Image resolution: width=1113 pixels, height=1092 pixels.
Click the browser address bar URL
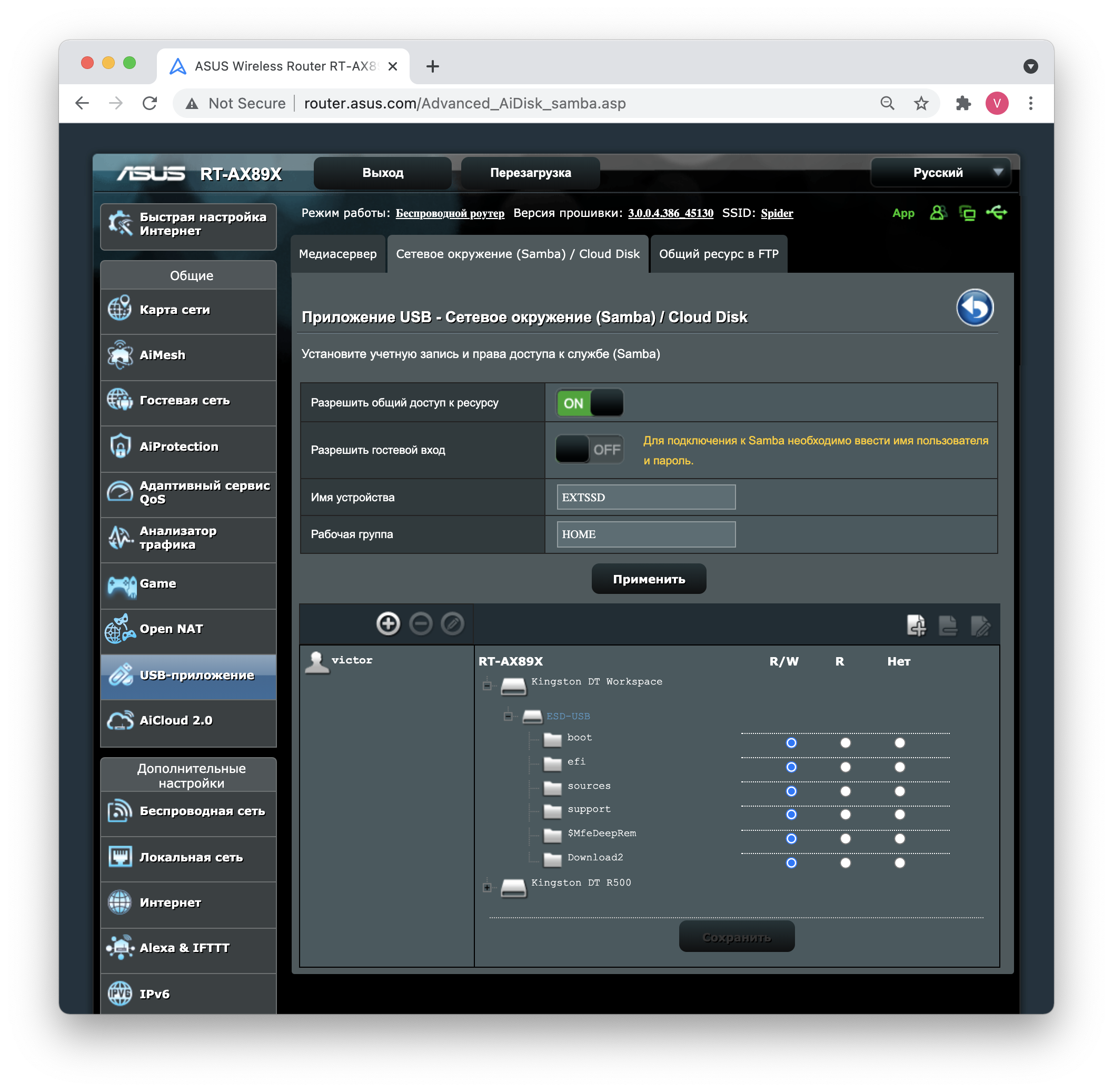464,103
